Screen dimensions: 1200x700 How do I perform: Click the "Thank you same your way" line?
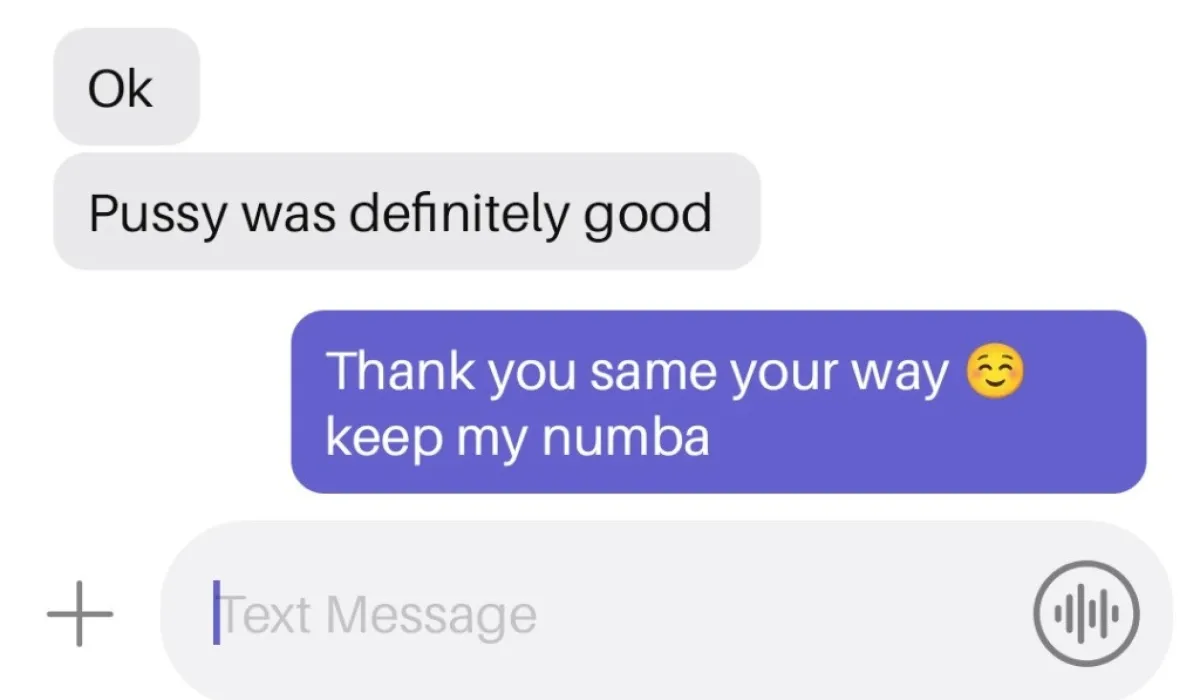click(637, 374)
